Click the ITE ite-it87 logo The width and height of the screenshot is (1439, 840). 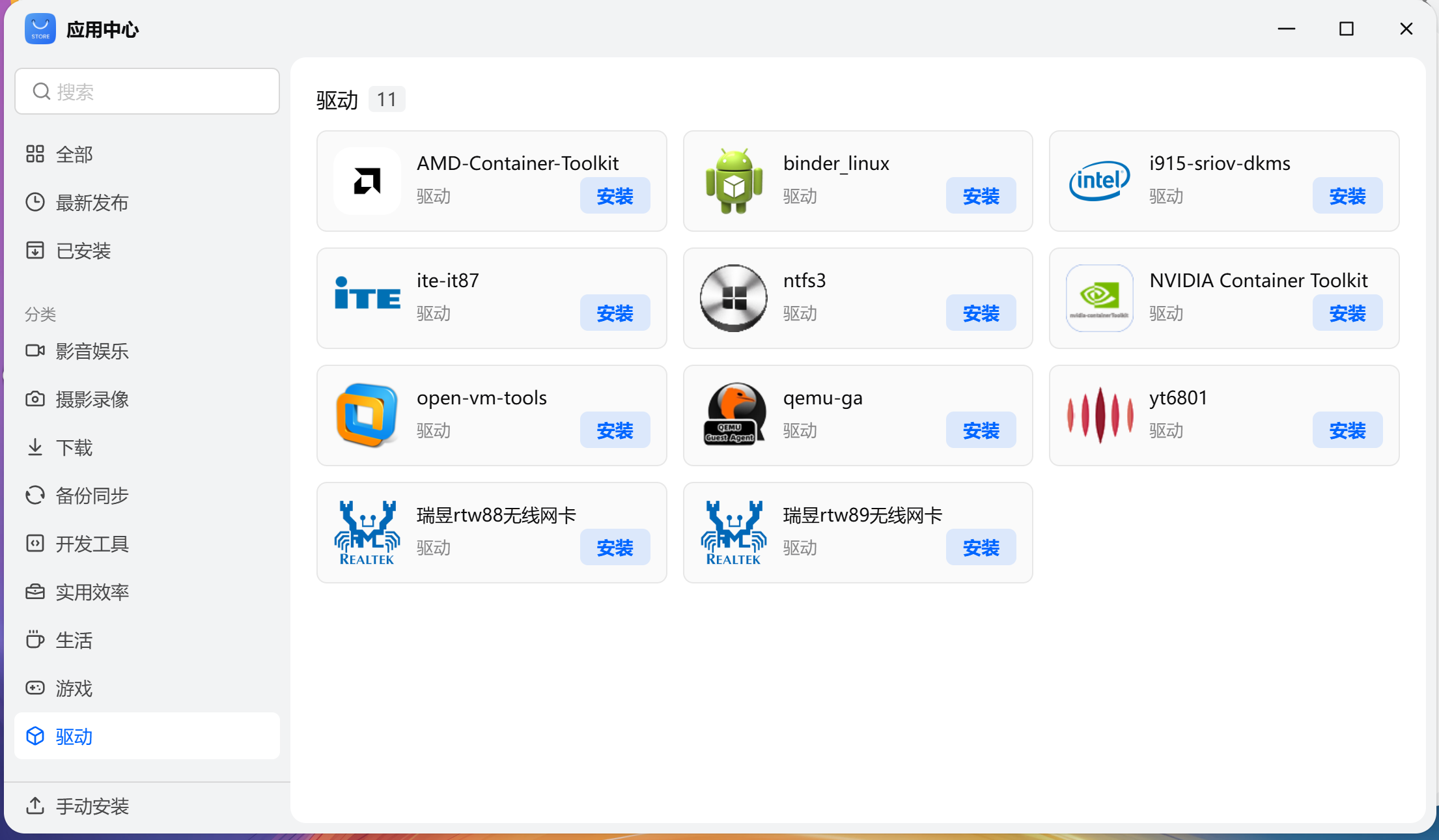367,298
